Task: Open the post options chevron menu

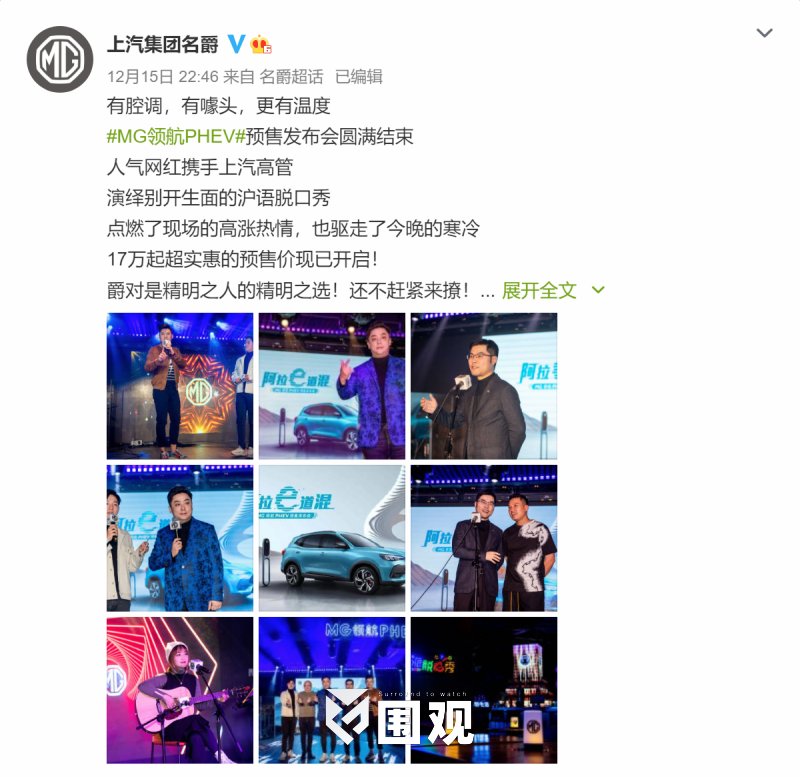Action: 764,34
